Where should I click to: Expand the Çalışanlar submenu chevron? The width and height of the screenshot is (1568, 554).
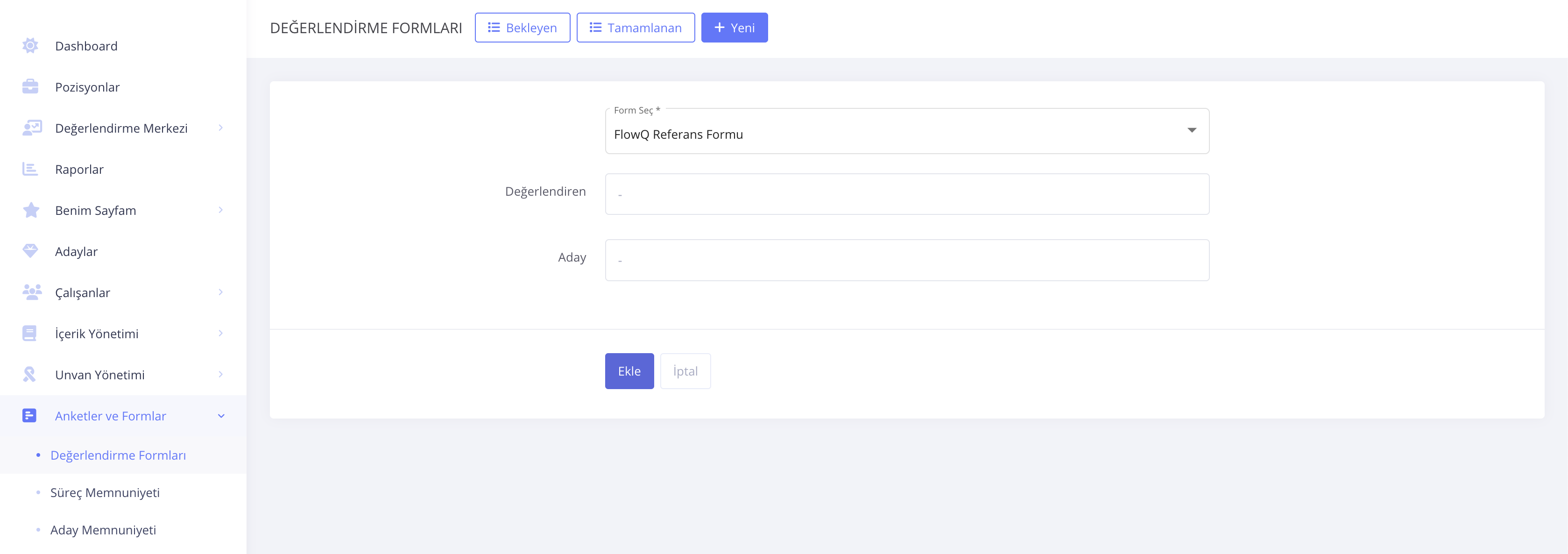[220, 292]
